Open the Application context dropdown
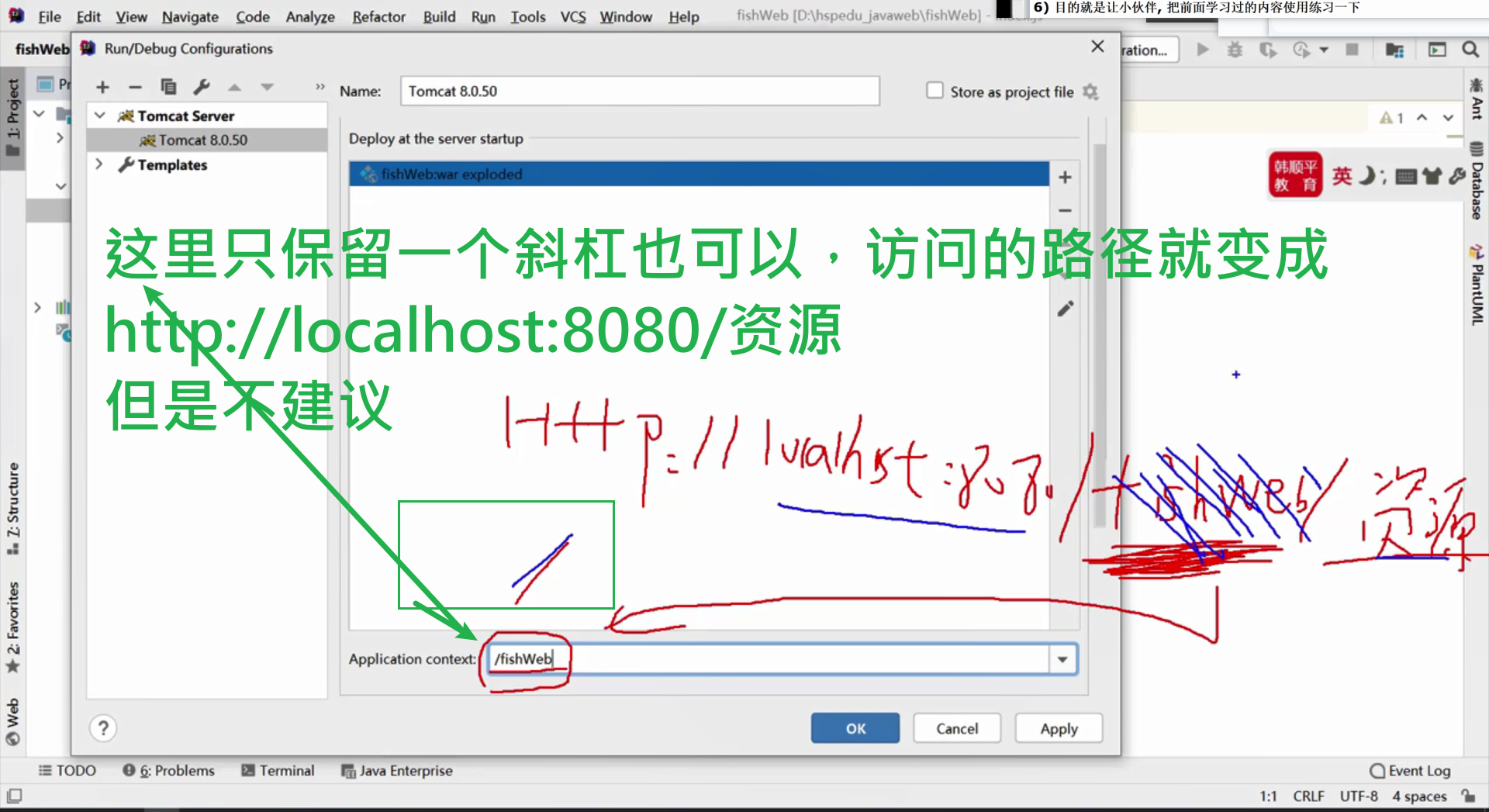Viewport: 1489px width, 812px height. pyautogui.click(x=1062, y=659)
